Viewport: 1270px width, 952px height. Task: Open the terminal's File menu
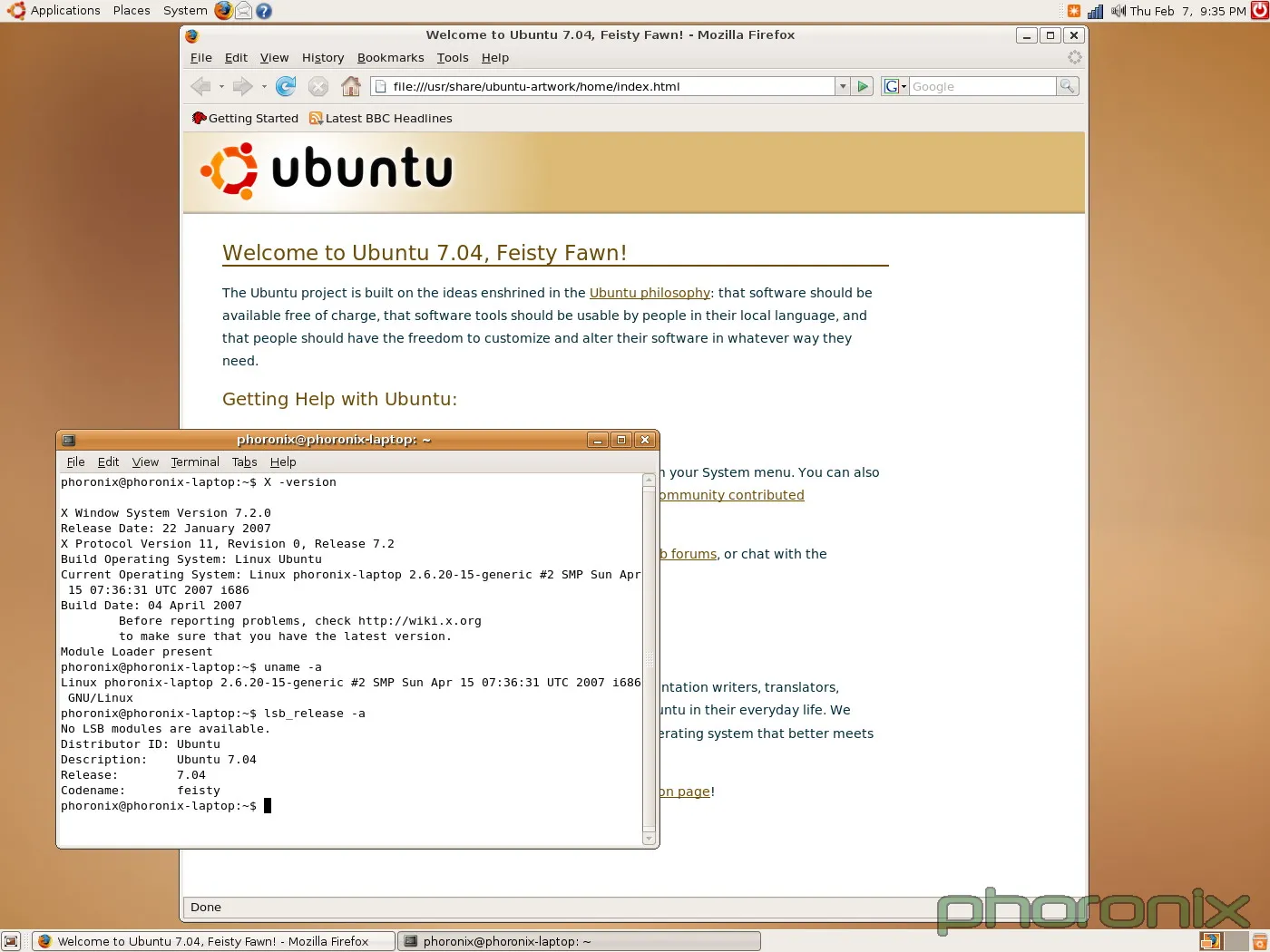[76, 461]
